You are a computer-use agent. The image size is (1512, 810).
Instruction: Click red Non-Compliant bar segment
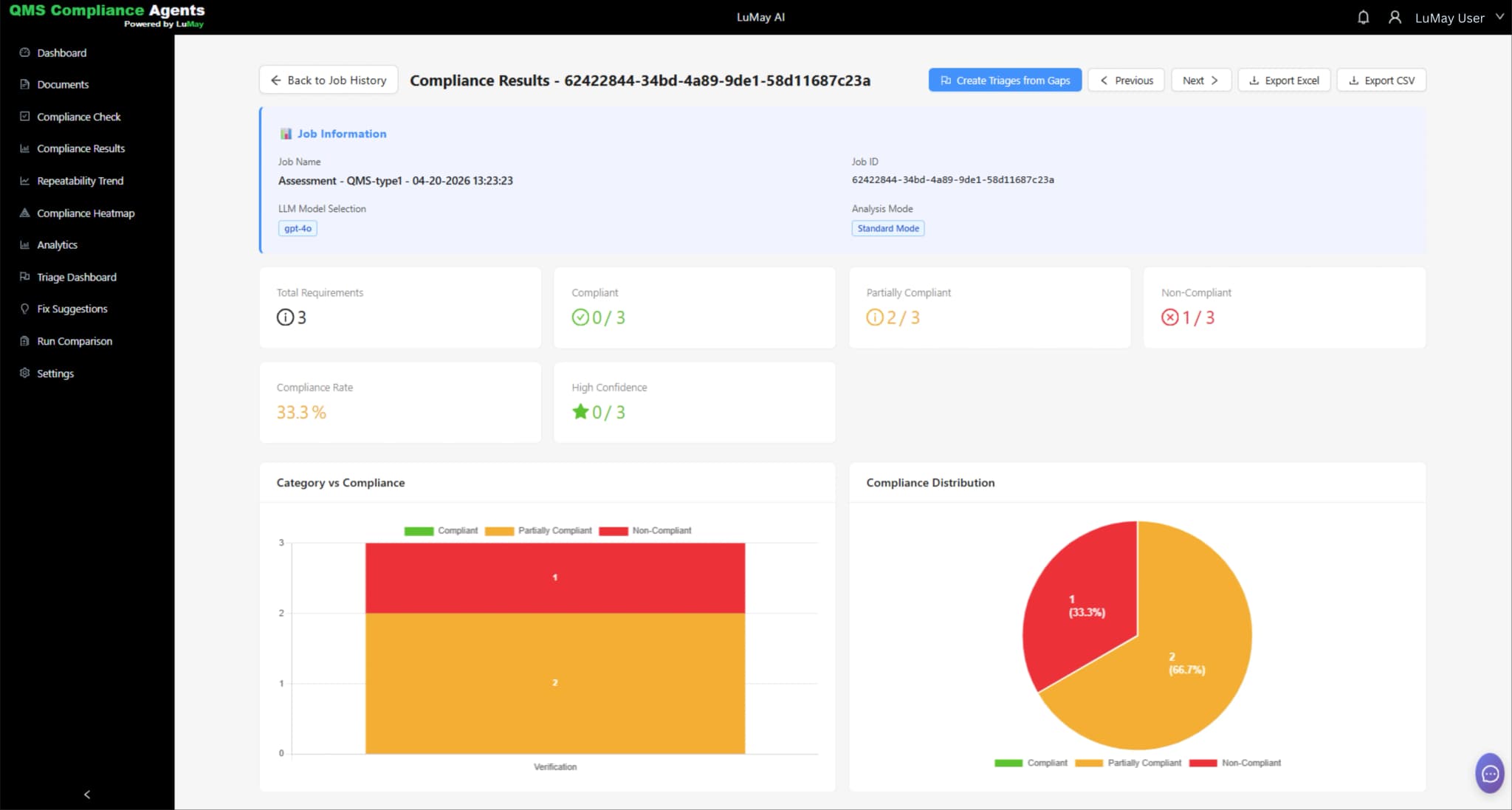coord(555,578)
